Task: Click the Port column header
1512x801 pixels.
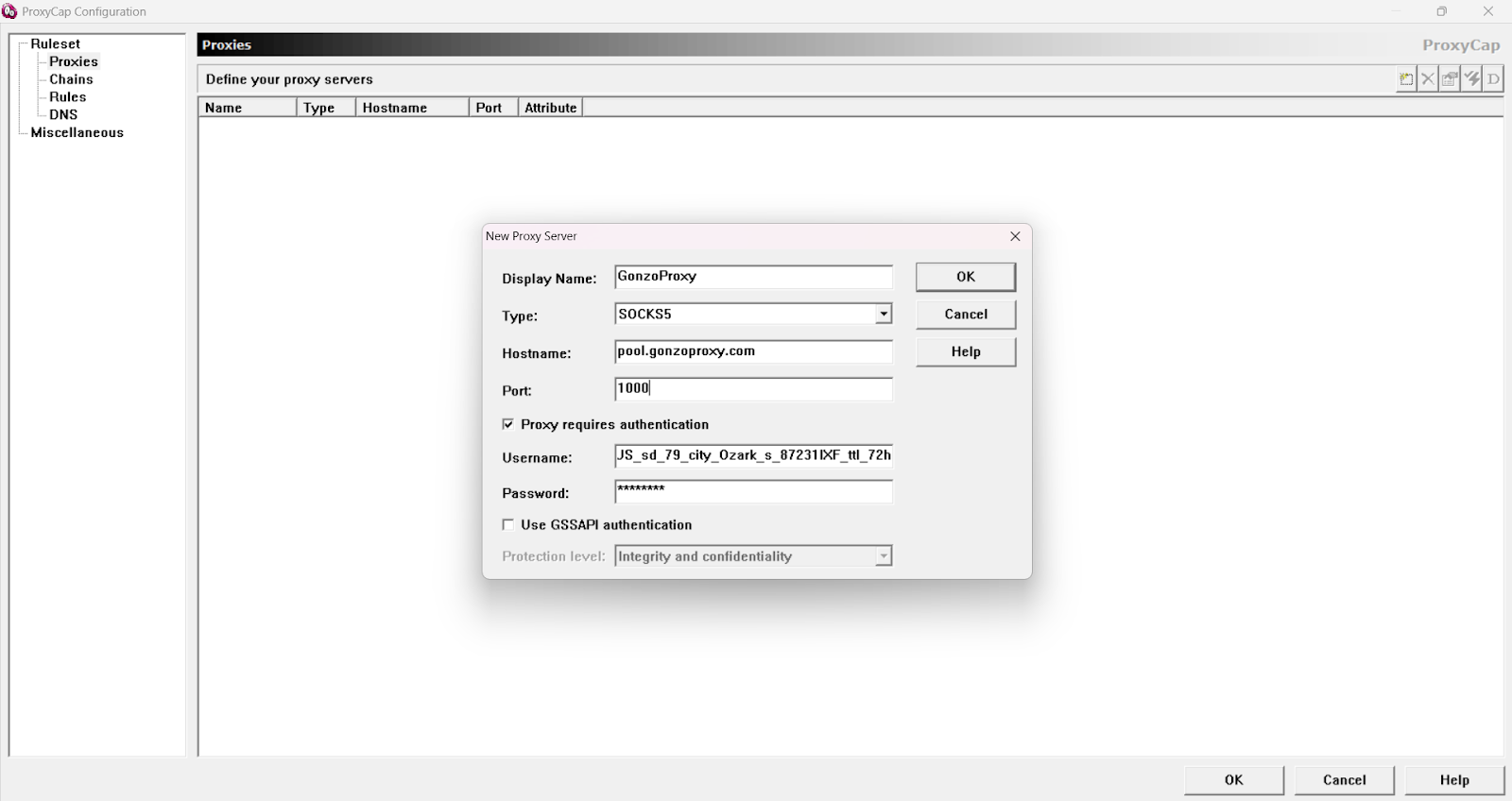Action: pyautogui.click(x=493, y=108)
